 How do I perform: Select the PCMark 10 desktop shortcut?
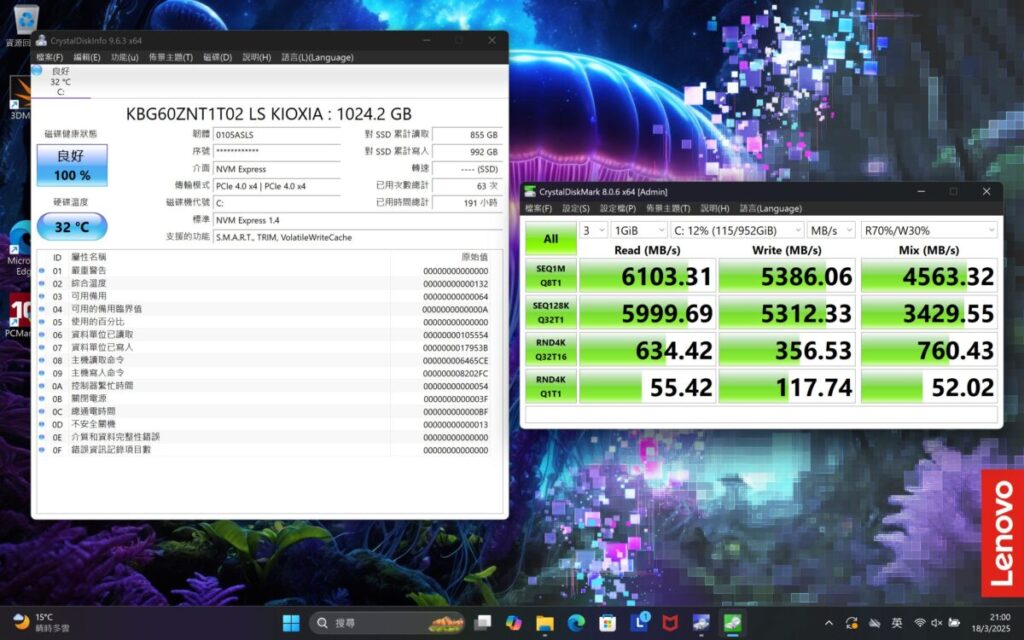[x=18, y=314]
